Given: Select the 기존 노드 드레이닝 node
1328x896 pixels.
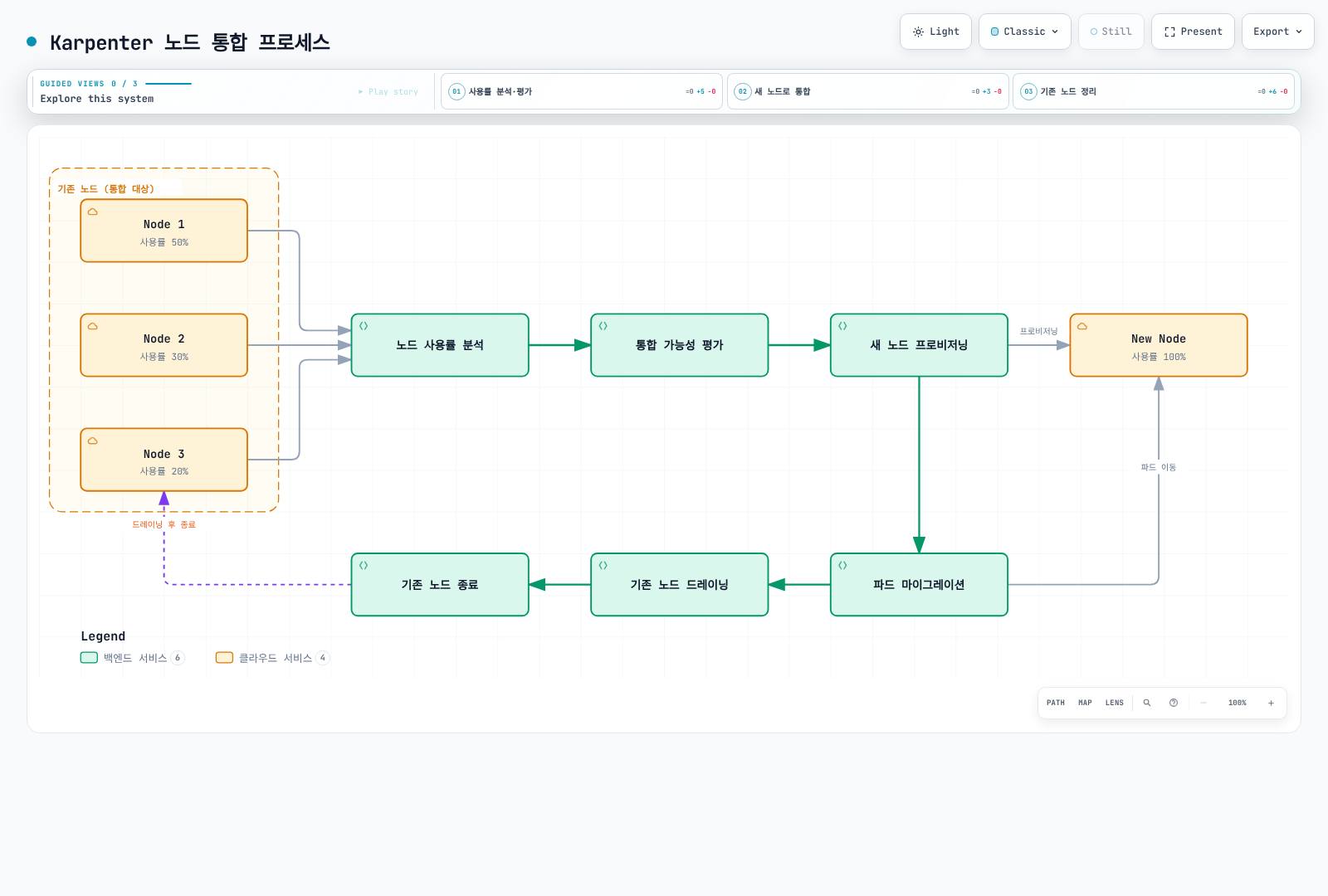Looking at the screenshot, I should click(x=680, y=585).
